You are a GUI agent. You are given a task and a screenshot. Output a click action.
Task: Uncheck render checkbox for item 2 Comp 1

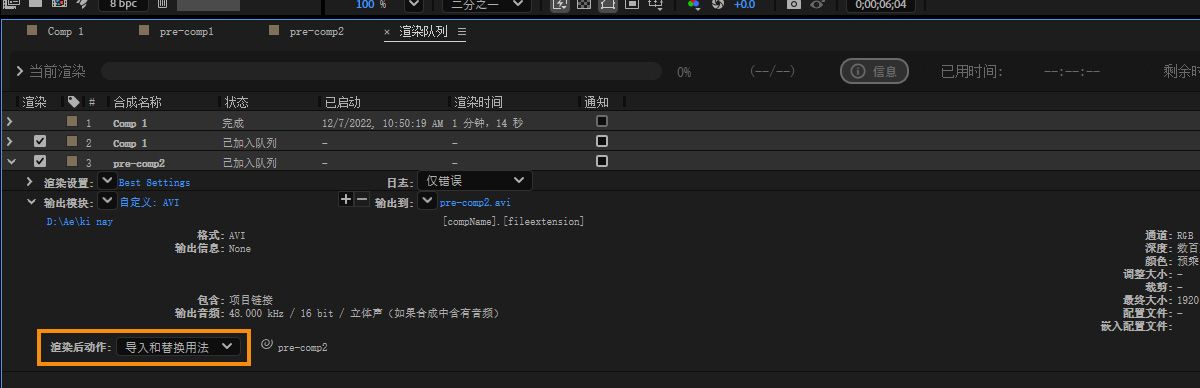(40, 142)
